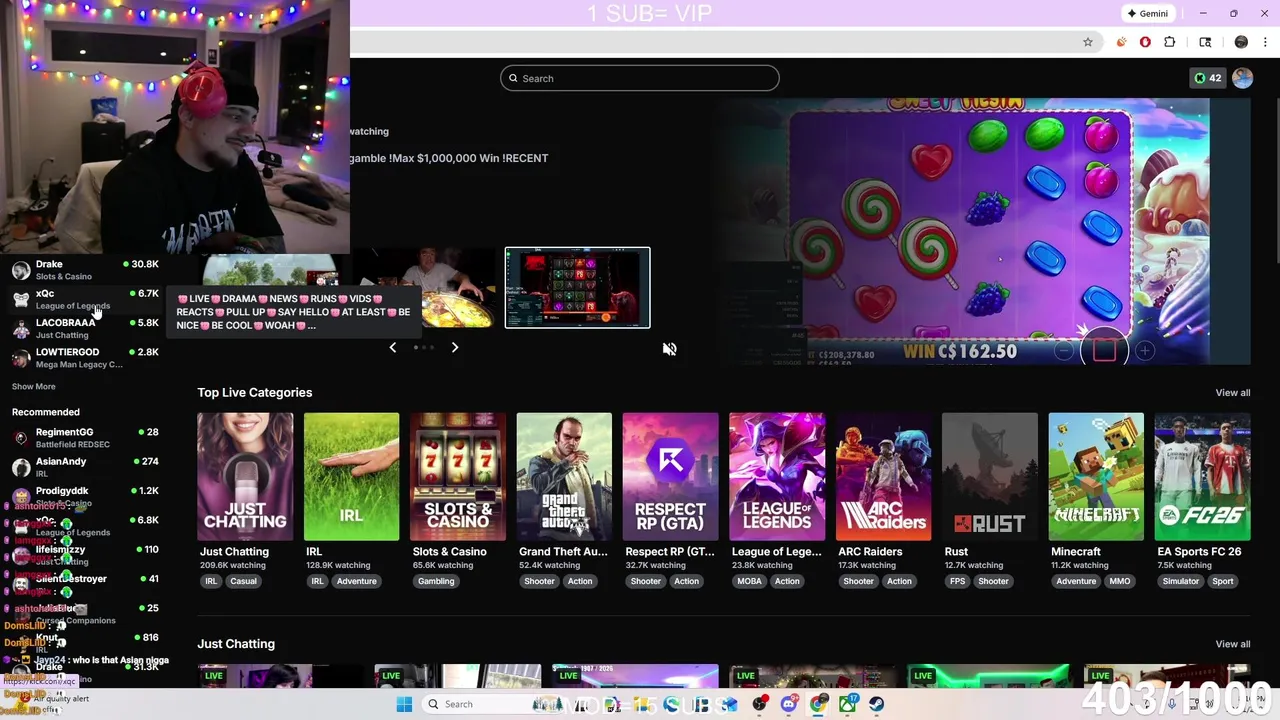Click the FPS tag under Rust
This screenshot has height=720, width=1280.
(x=957, y=581)
